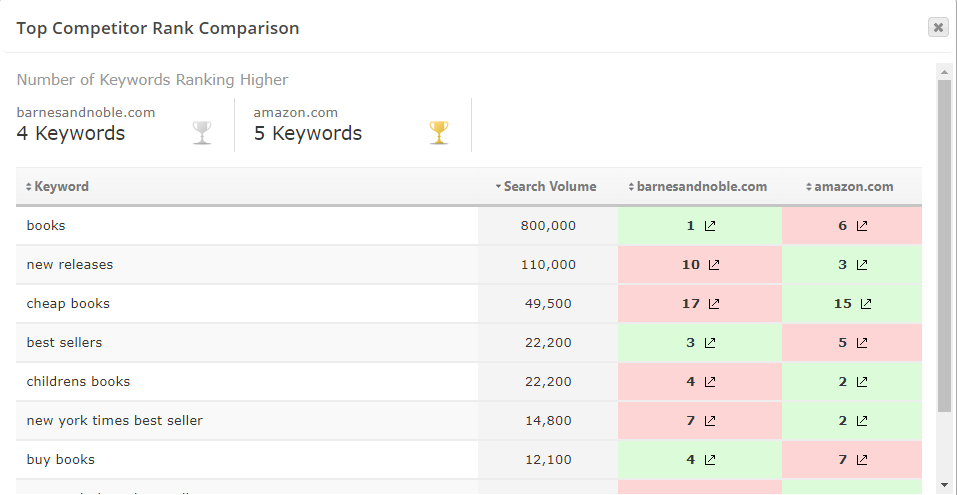Image resolution: width=957 pixels, height=495 pixels.
Task: Sort table by Keyword column
Action: 62,187
